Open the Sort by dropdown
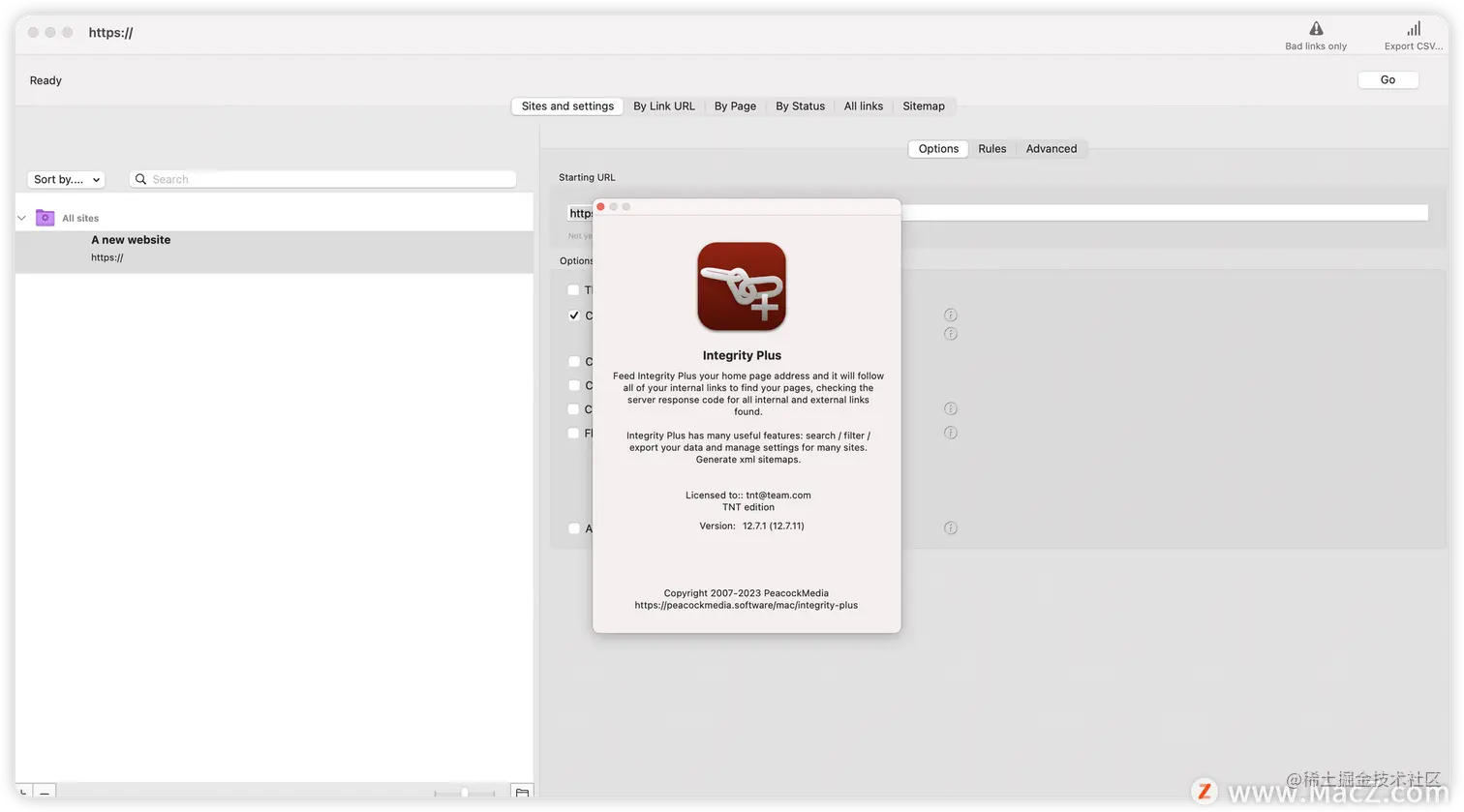 point(66,179)
